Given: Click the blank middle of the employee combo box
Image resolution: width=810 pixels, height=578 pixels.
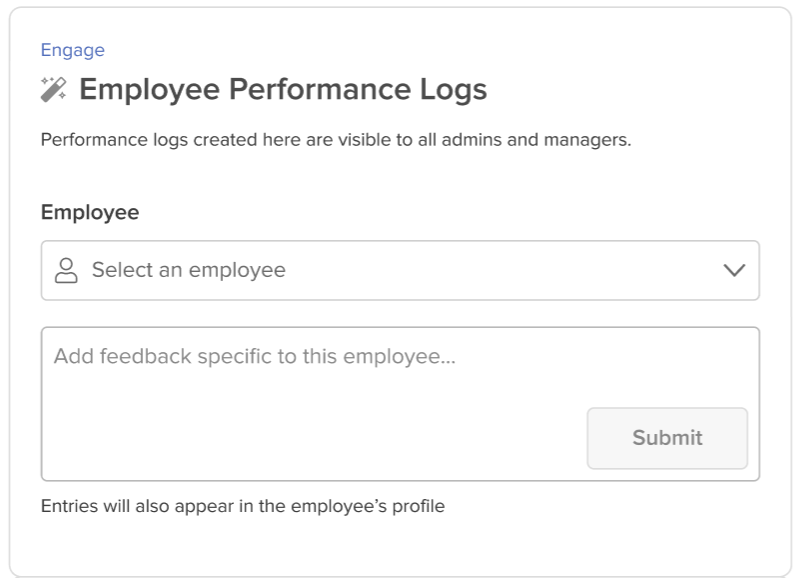Looking at the screenshot, I should 504,270.
